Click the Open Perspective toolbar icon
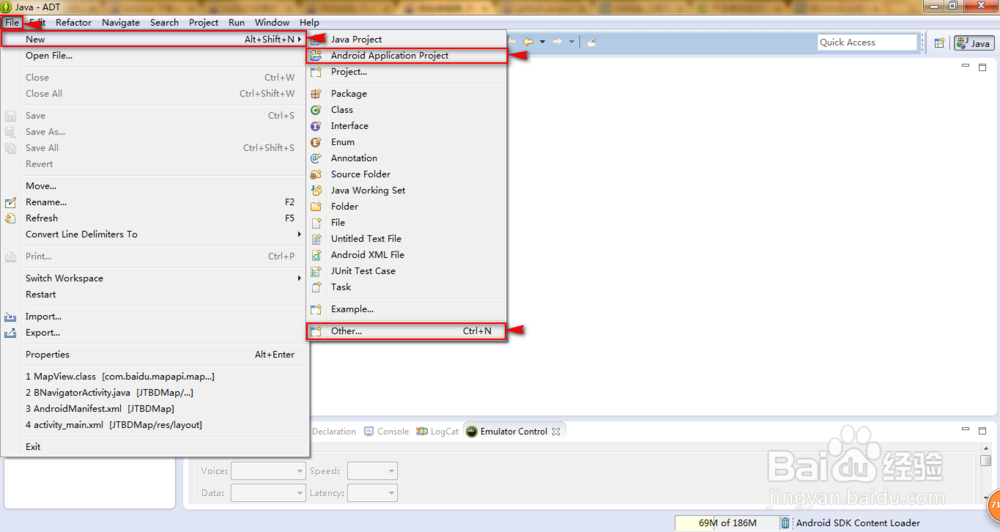This screenshot has height=532, width=1000. (x=939, y=43)
